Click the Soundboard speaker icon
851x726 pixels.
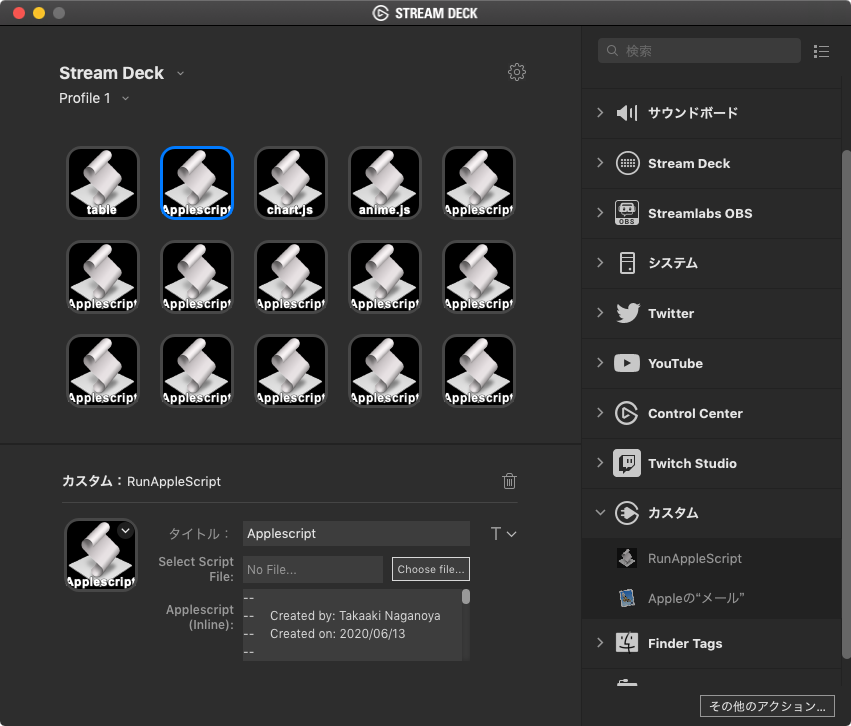[627, 113]
